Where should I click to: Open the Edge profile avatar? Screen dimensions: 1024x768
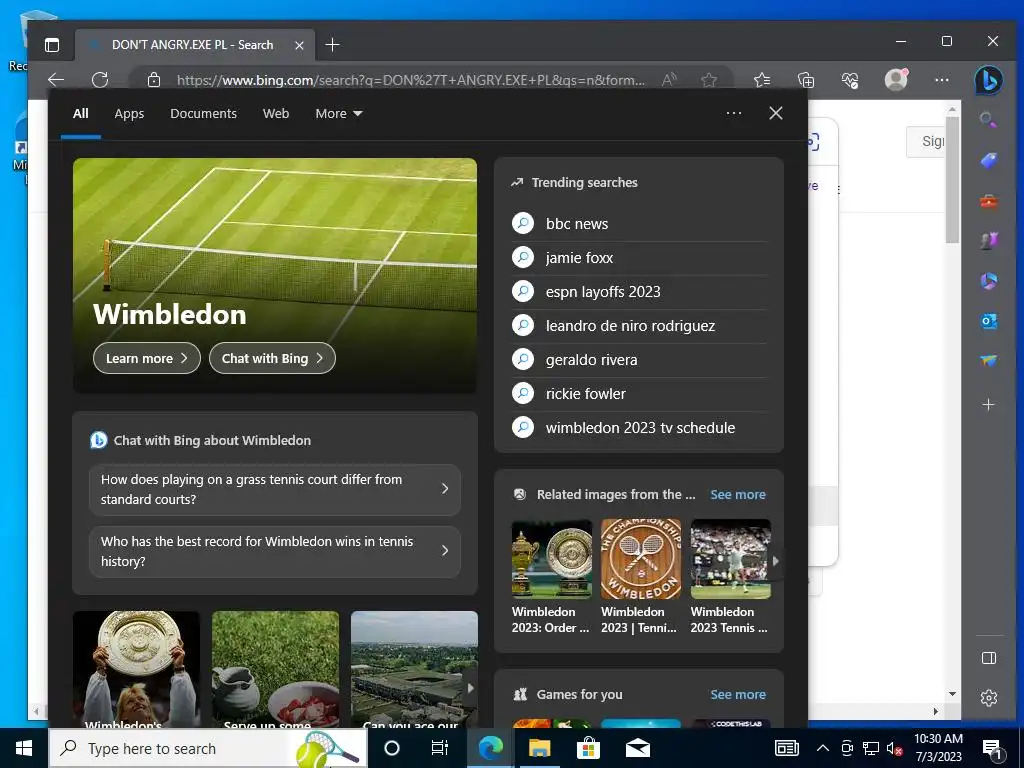pos(896,80)
